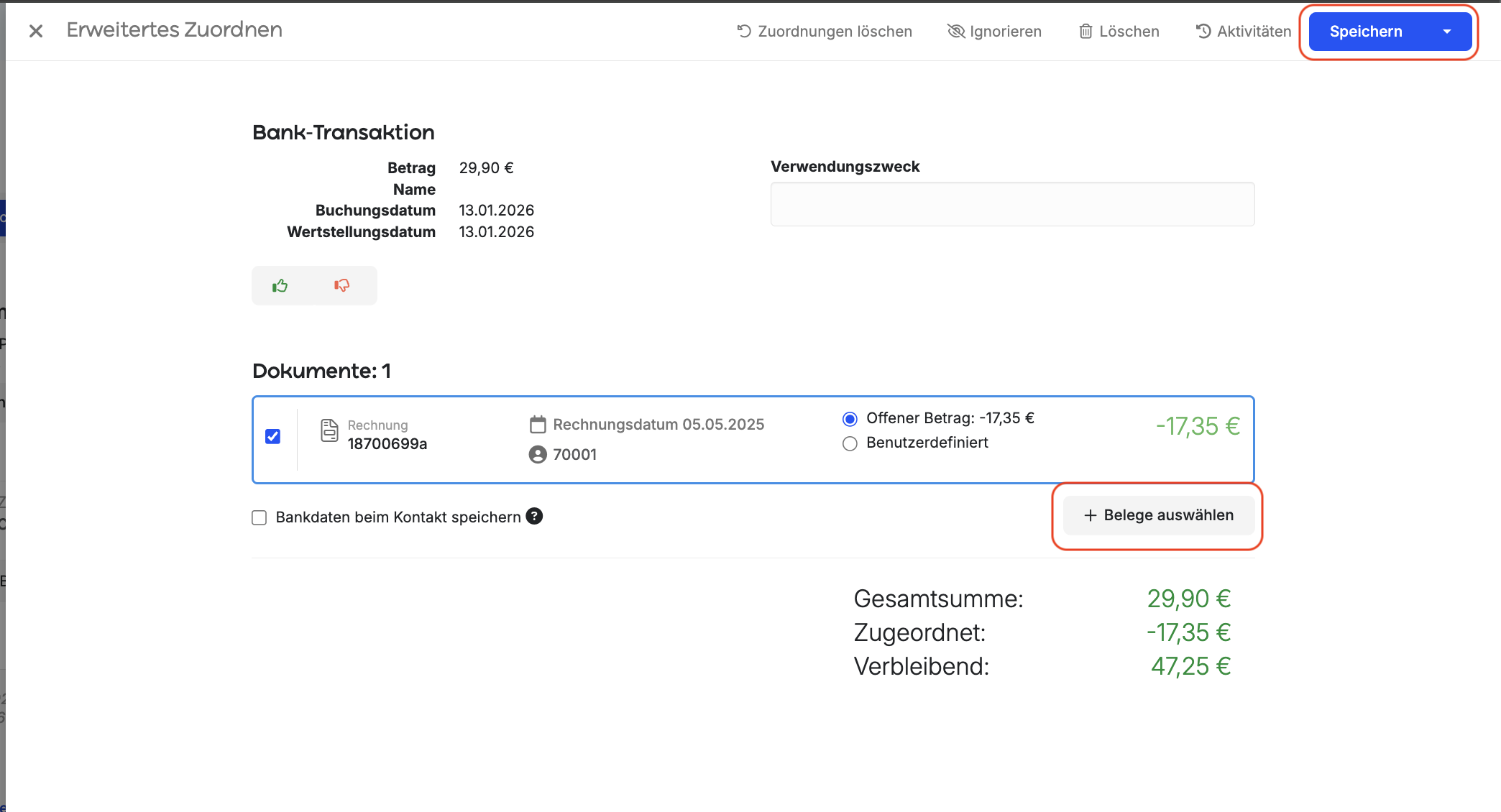Click the Löschen trash icon

[1086, 31]
